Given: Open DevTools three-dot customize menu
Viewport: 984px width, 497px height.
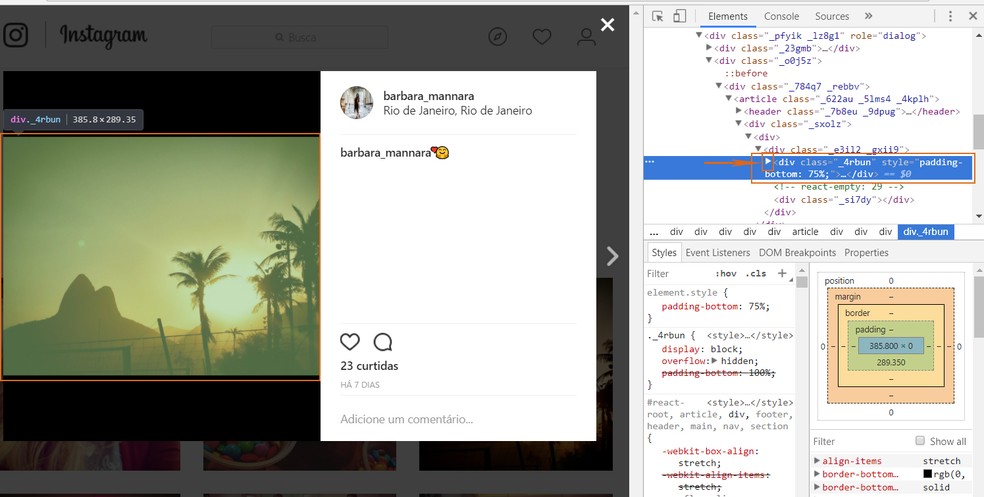Looking at the screenshot, I should click(x=950, y=16).
